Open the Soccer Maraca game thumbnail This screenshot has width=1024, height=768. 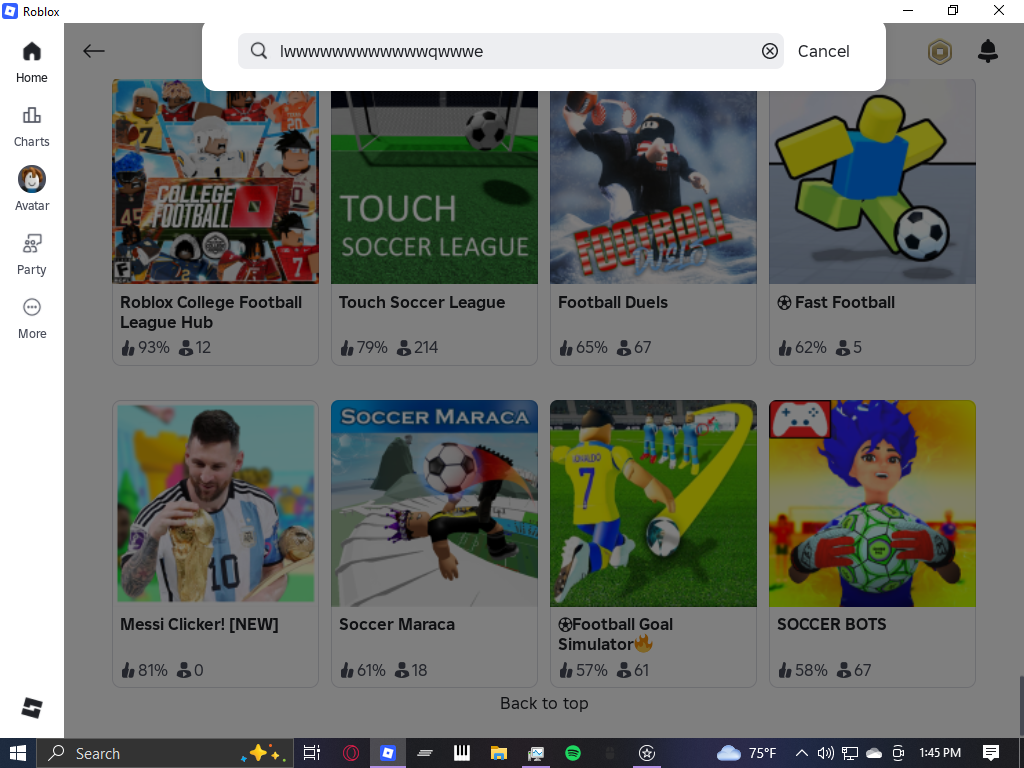coord(434,504)
